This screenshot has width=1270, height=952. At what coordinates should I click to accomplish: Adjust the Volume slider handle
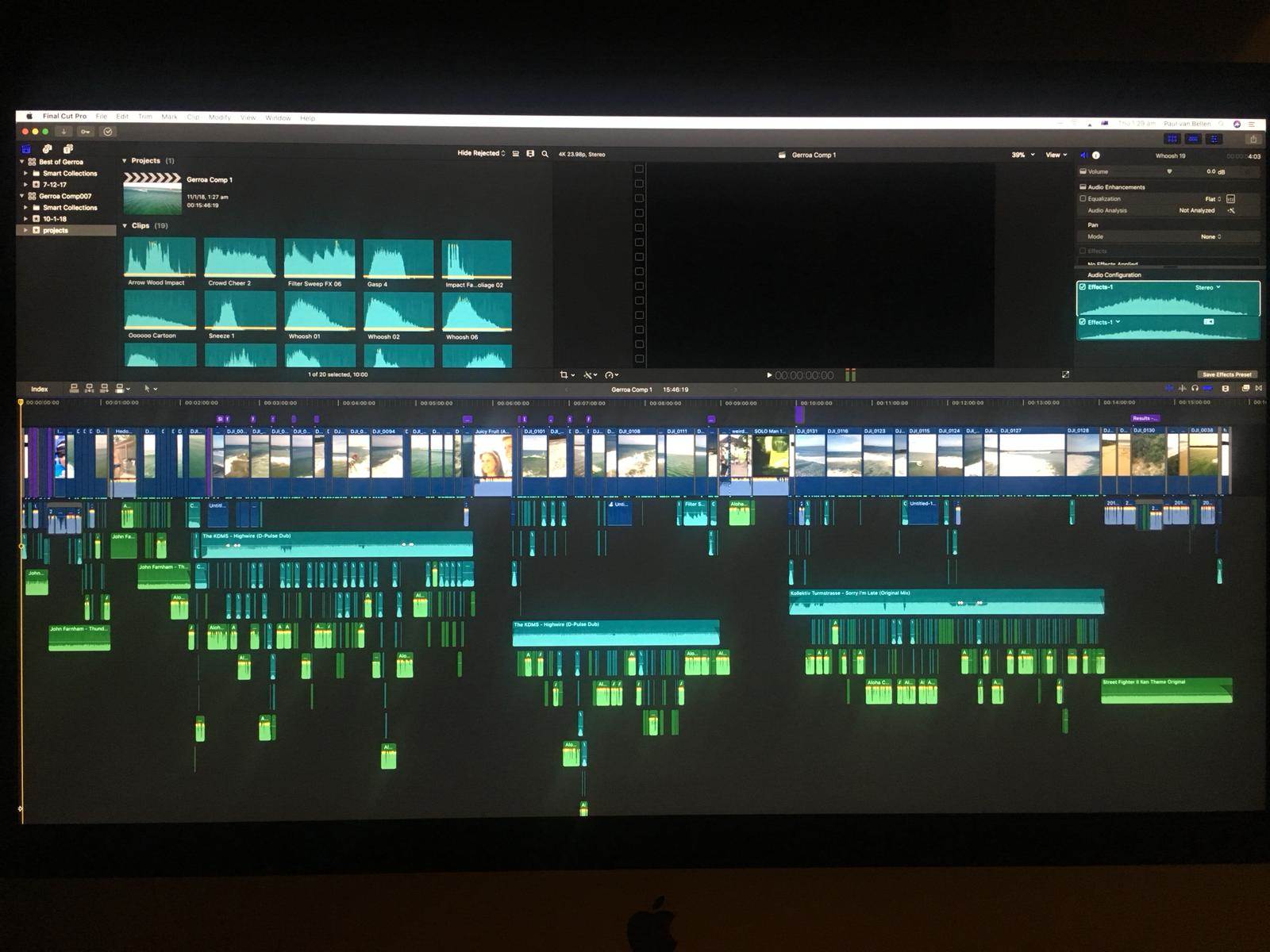coord(1169,171)
